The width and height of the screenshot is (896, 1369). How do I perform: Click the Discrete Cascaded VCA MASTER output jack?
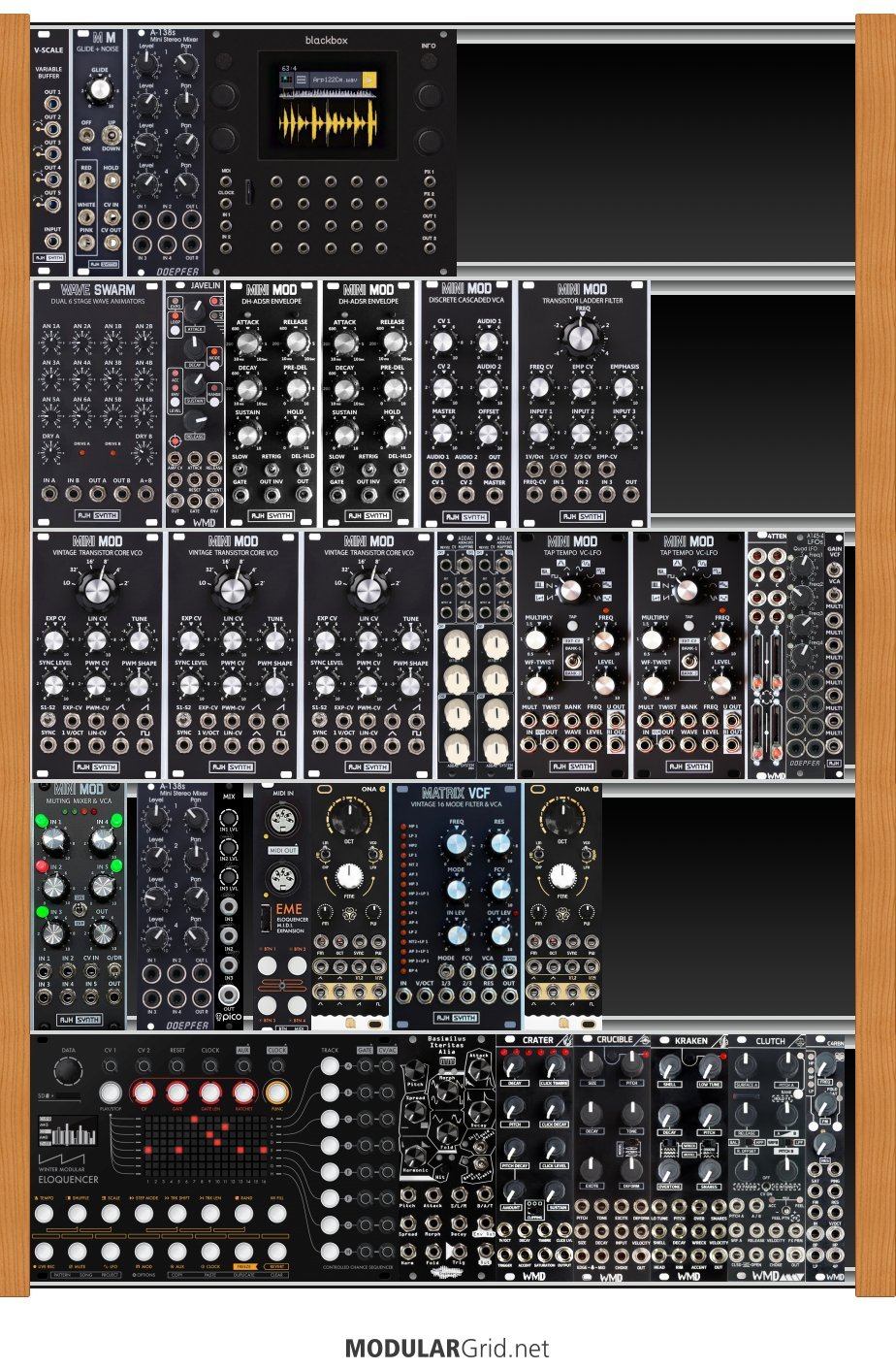495,494
